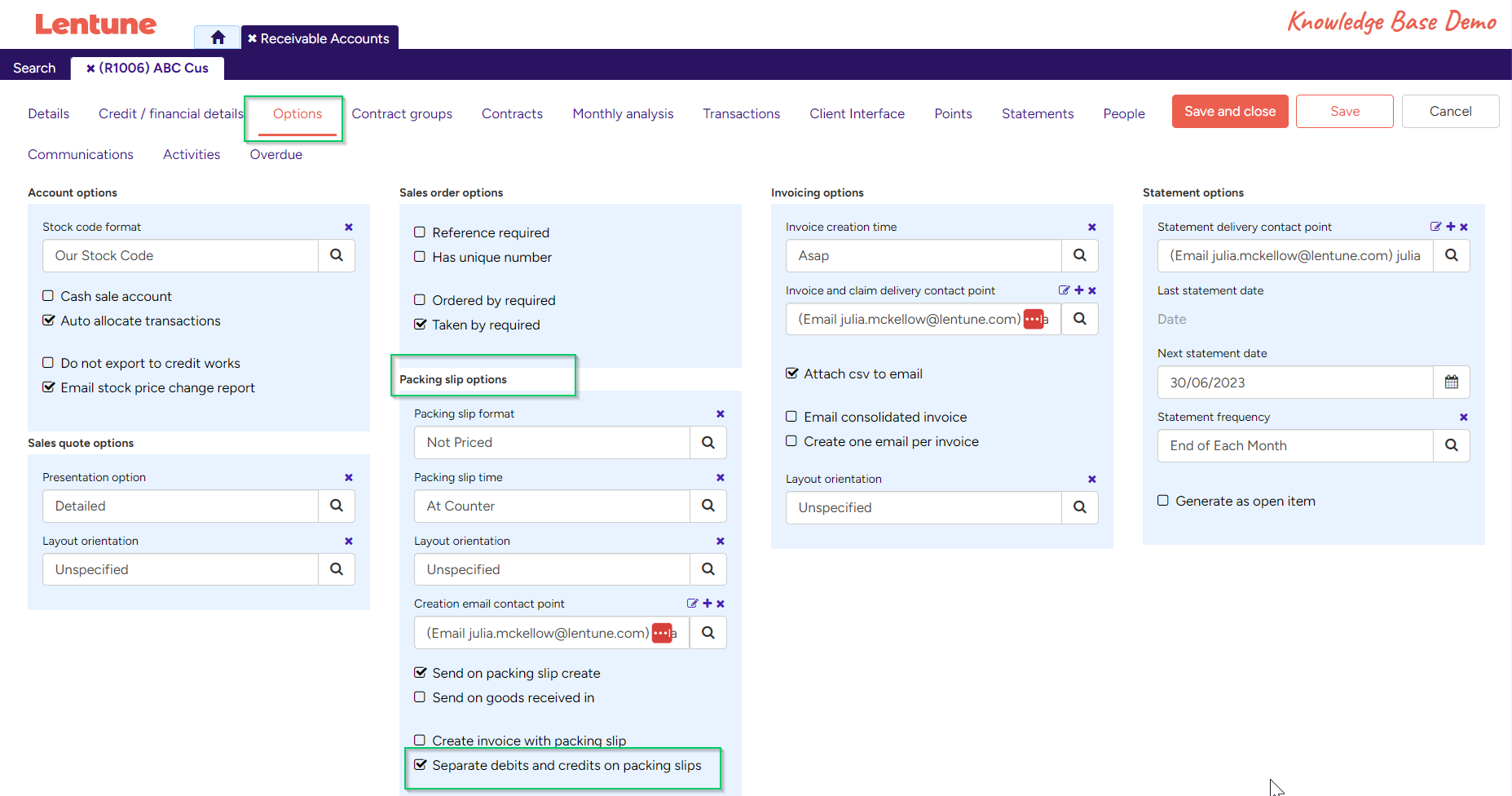Screen dimensions: 1512x796
Task: Clear Creation email contact point
Action: 721,604
